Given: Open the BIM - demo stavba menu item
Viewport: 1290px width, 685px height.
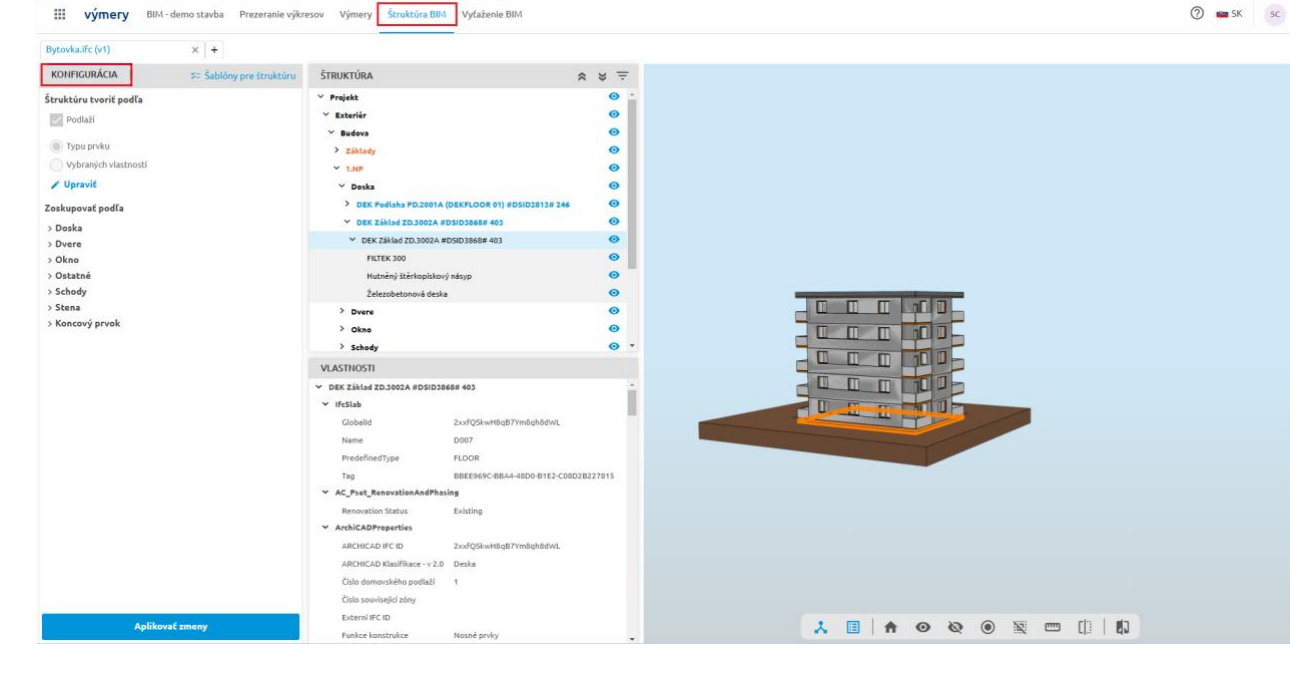Looking at the screenshot, I should pyautogui.click(x=185, y=15).
